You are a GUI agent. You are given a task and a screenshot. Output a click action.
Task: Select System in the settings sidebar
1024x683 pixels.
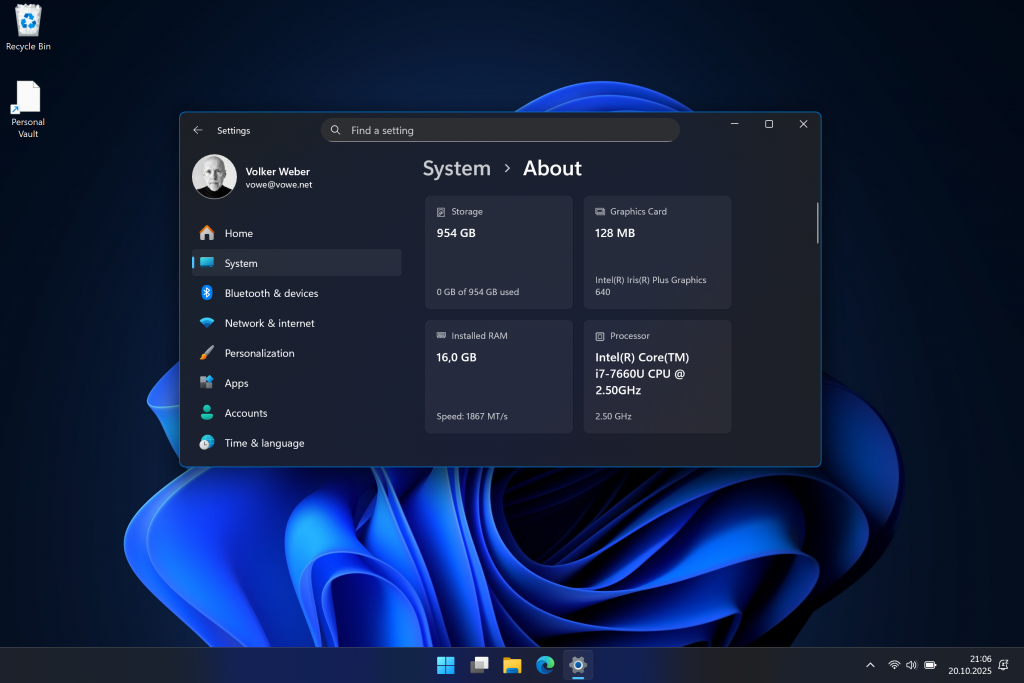pos(241,263)
